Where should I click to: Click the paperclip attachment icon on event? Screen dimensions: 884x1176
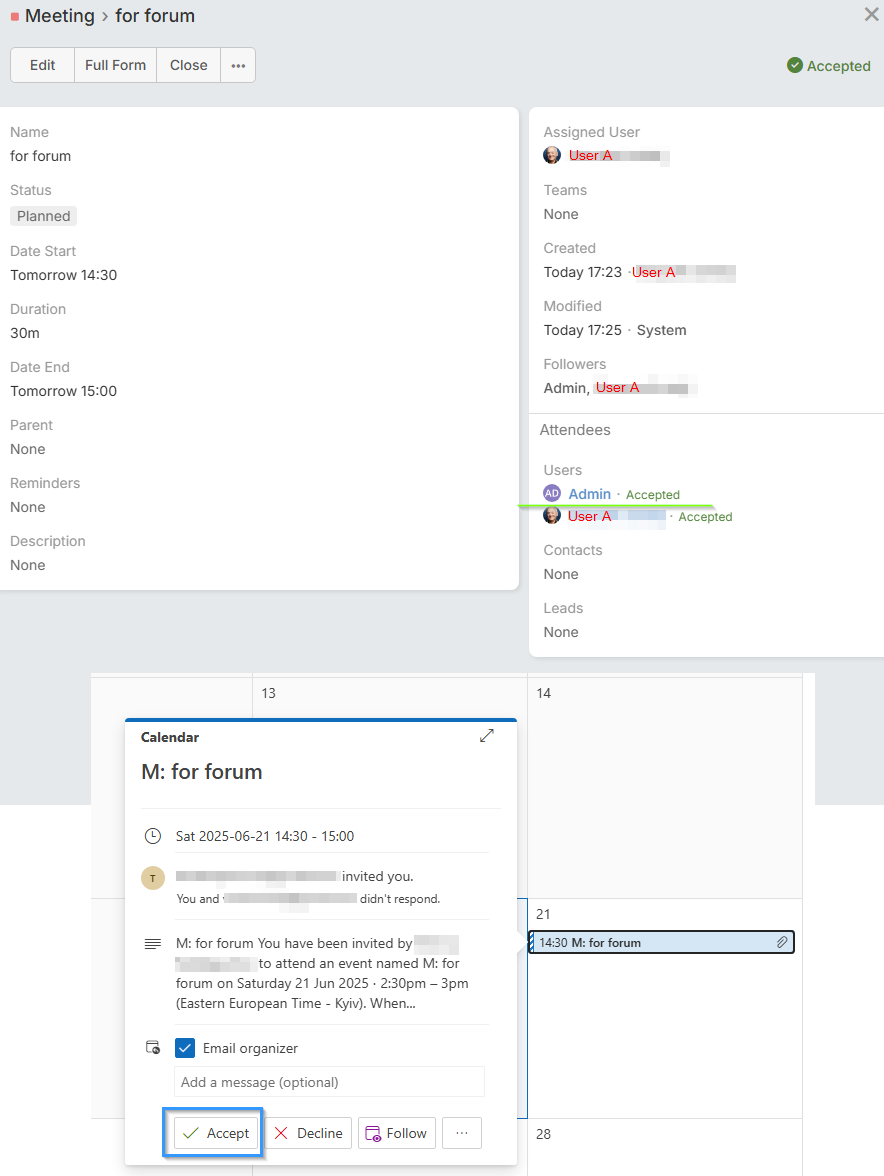[782, 942]
